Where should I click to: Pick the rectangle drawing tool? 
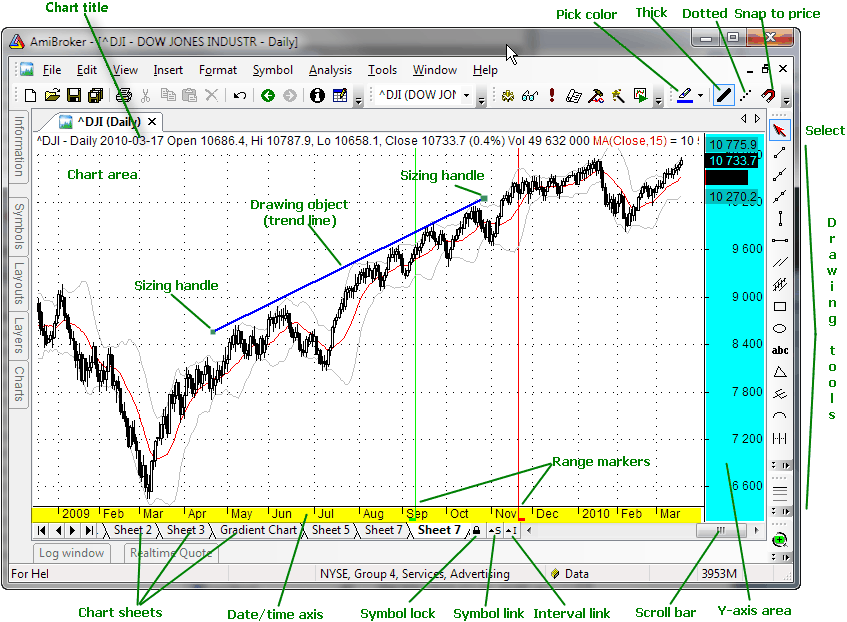point(780,307)
